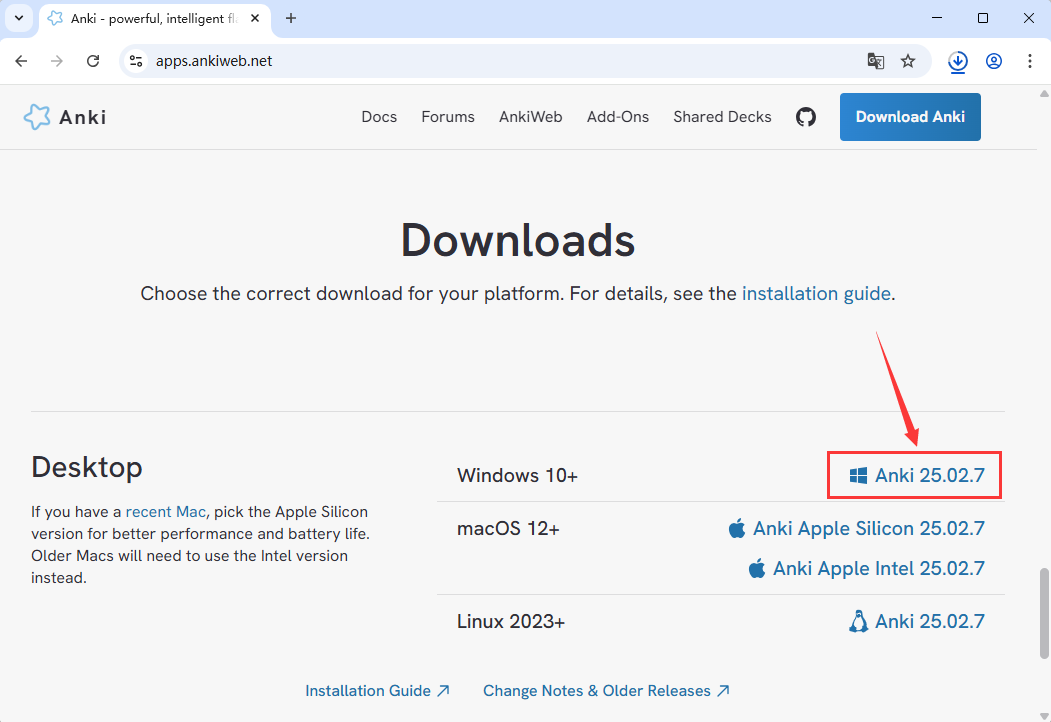1051x722 pixels.
Task: Open the installation guide link in intro text
Action: click(x=816, y=294)
